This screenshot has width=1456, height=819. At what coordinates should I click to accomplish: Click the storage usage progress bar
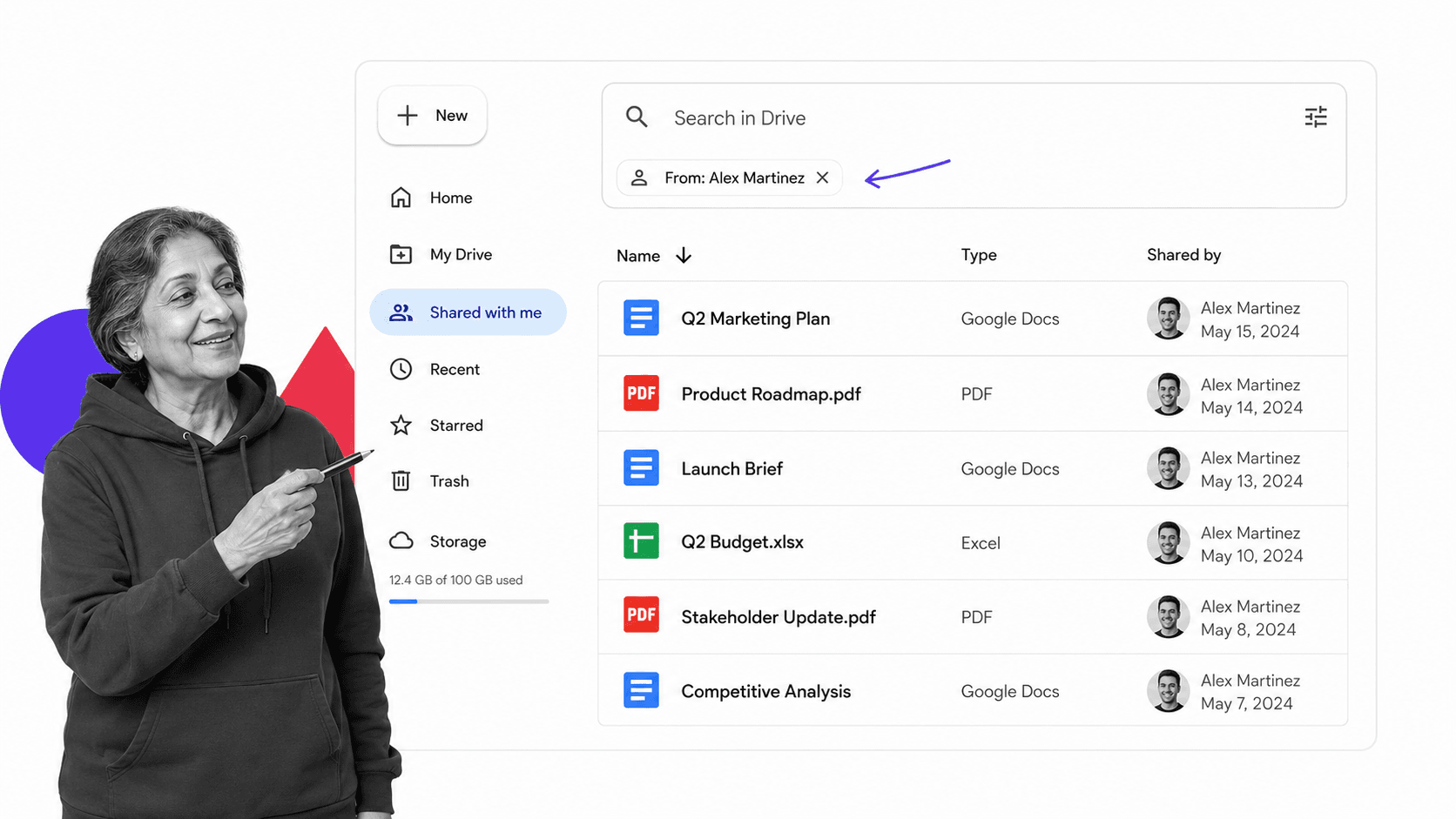coord(468,601)
